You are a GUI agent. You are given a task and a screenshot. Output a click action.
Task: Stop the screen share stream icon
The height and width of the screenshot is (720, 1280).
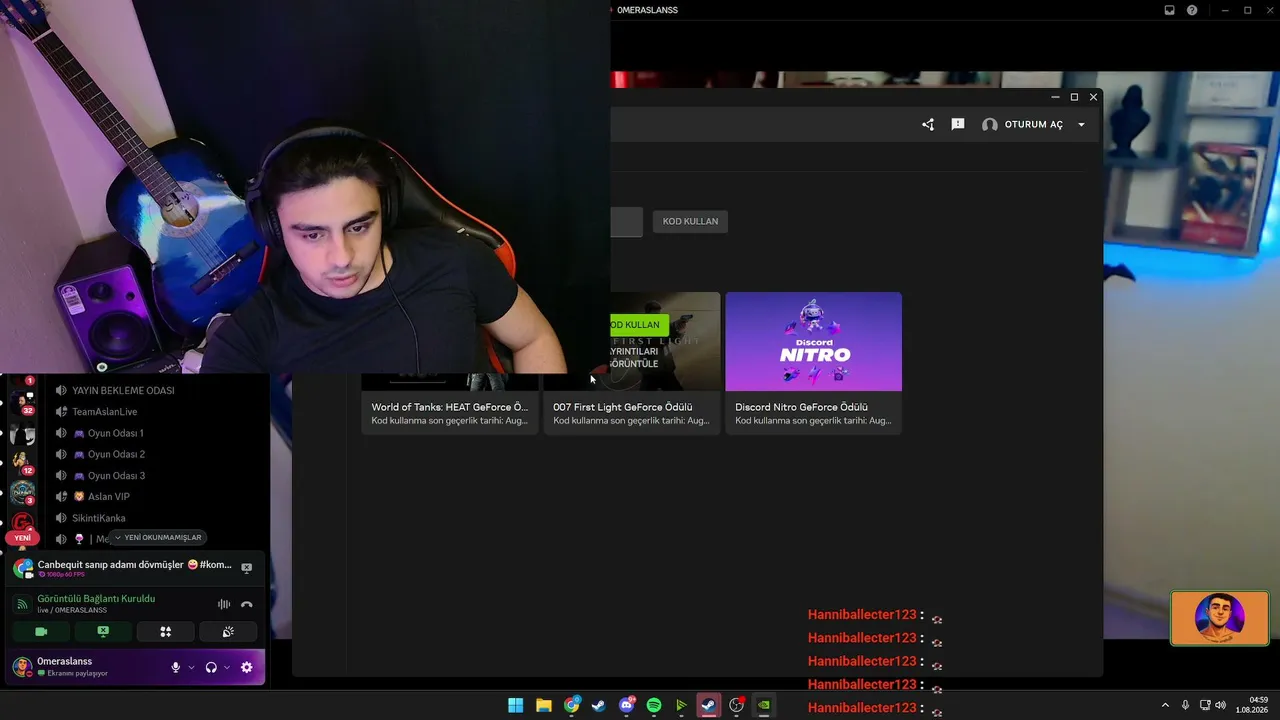(x=247, y=568)
